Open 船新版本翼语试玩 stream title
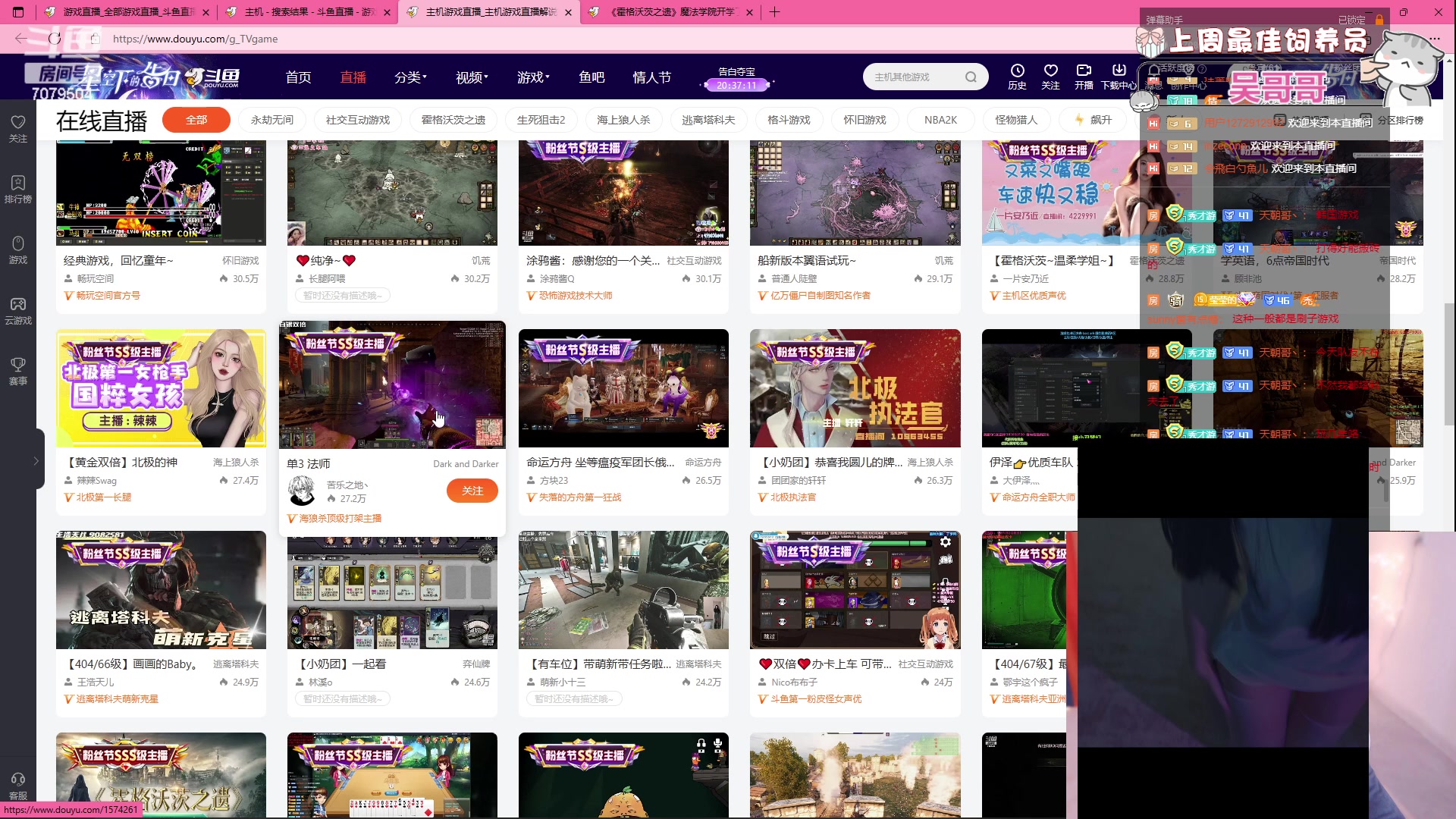Viewport: 1456px width, 819px height. tap(806, 260)
